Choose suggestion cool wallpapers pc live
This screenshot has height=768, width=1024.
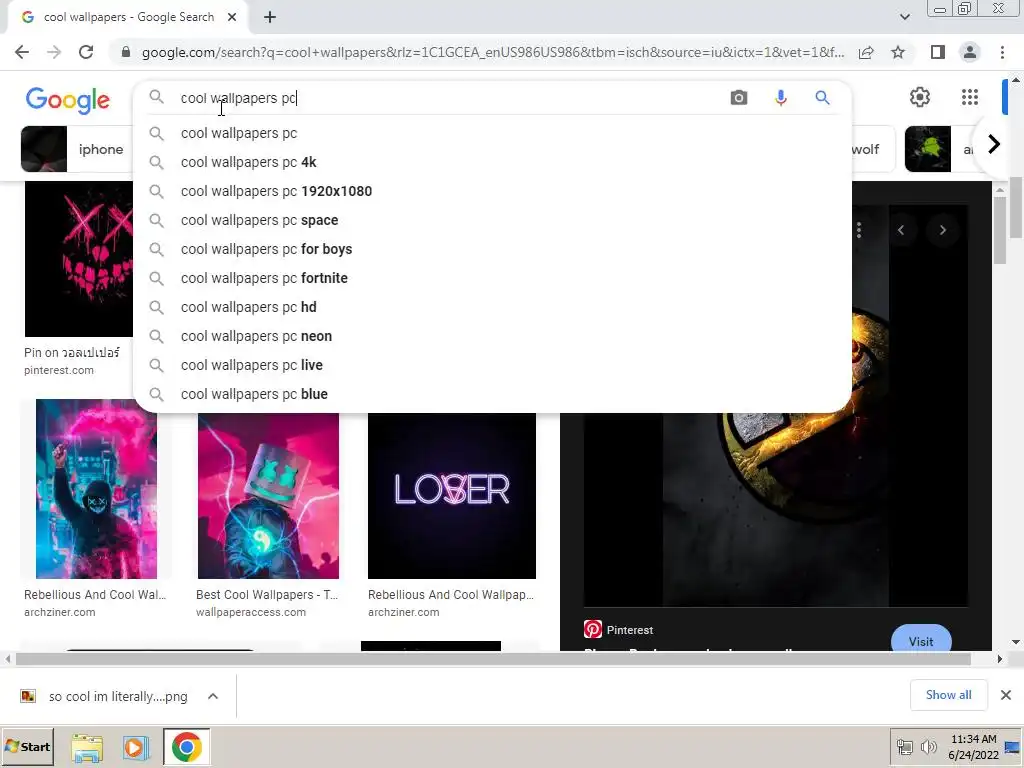pos(492,365)
